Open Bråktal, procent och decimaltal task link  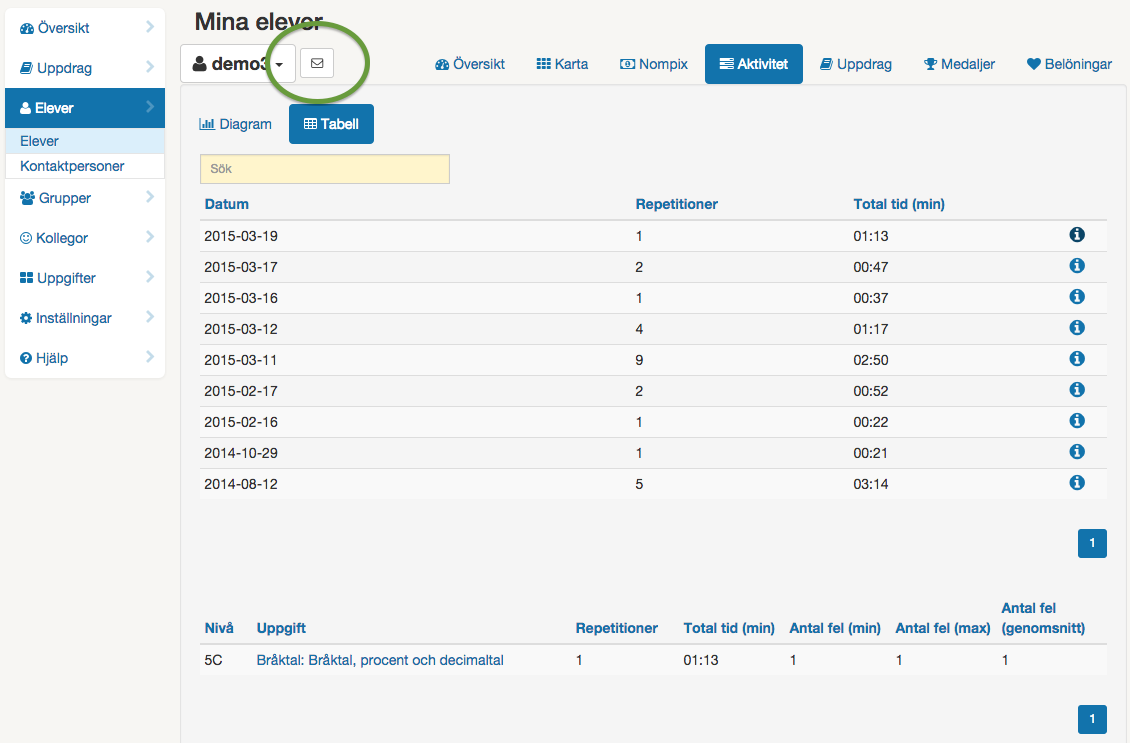[x=380, y=660]
